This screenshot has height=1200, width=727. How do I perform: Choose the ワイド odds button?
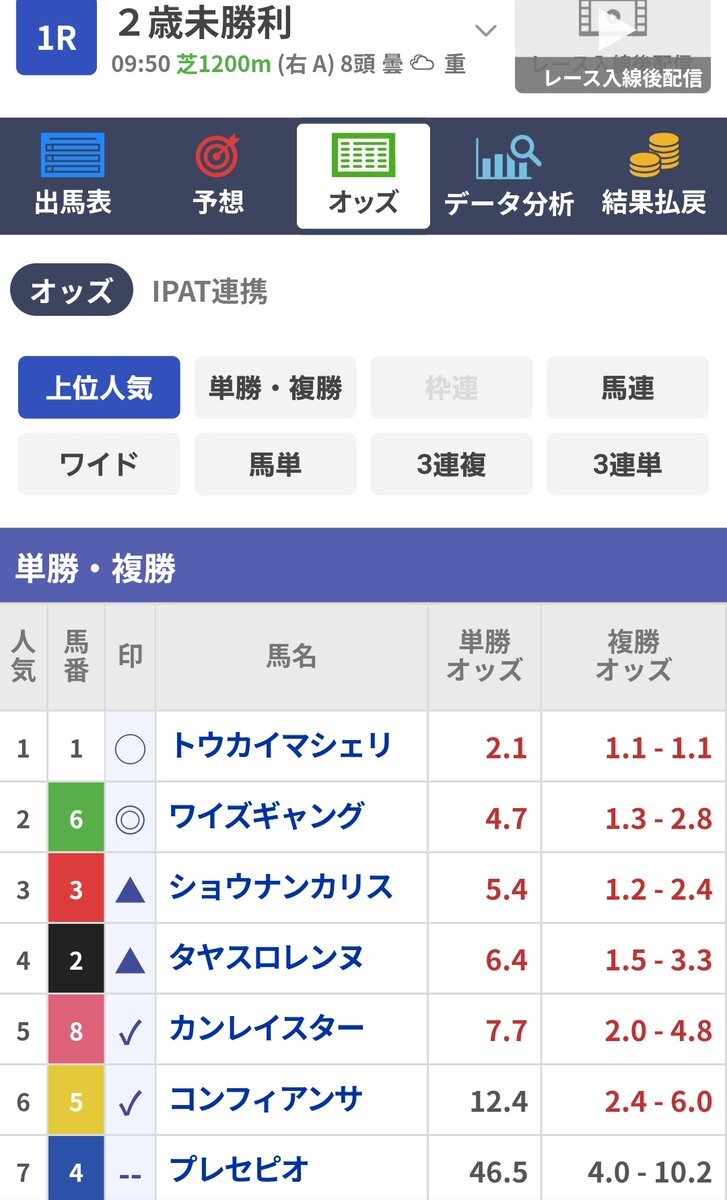click(x=99, y=464)
